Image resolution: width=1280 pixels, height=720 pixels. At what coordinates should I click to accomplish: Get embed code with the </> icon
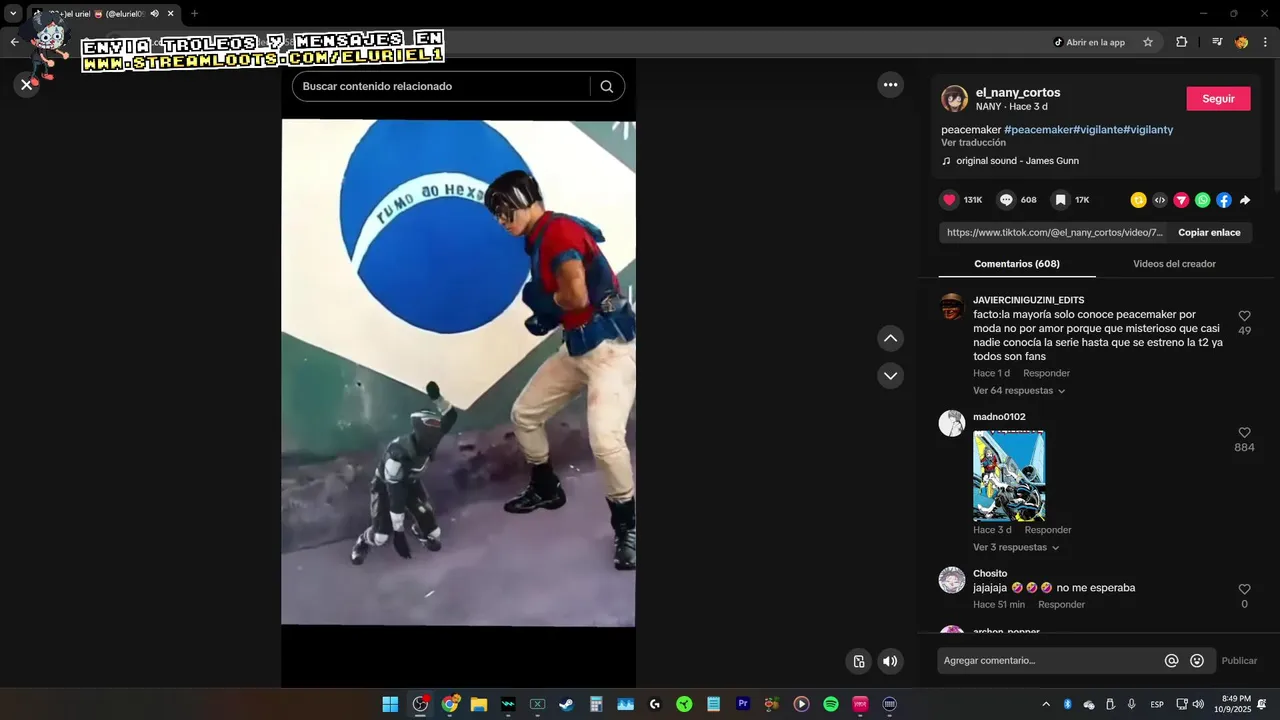pos(1160,200)
